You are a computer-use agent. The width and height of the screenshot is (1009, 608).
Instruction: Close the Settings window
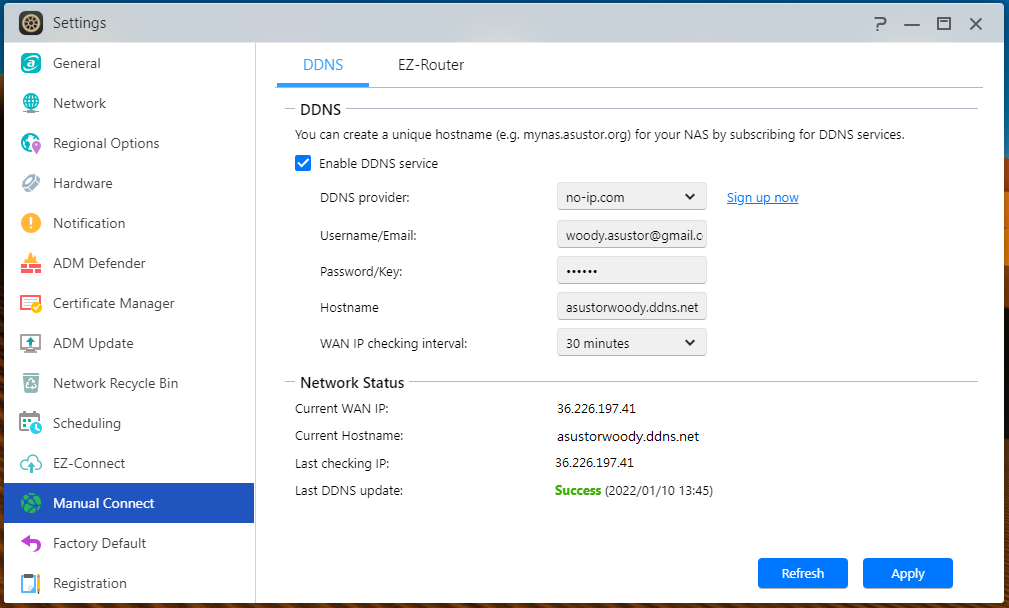[x=976, y=24]
